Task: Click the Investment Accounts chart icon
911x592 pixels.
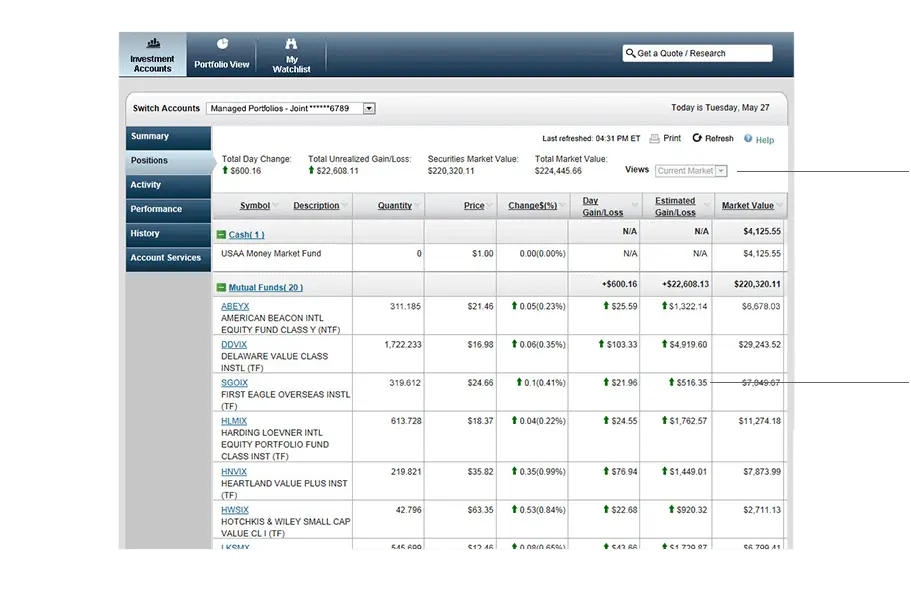Action: coord(153,43)
